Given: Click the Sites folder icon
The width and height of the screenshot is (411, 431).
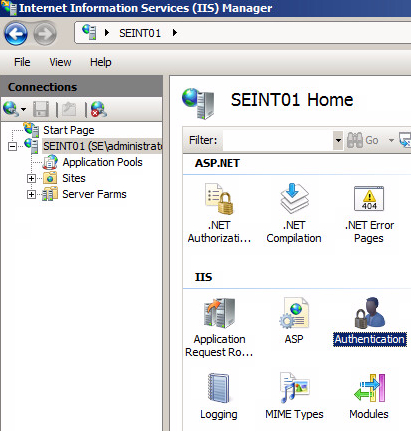Looking at the screenshot, I should [x=50, y=178].
